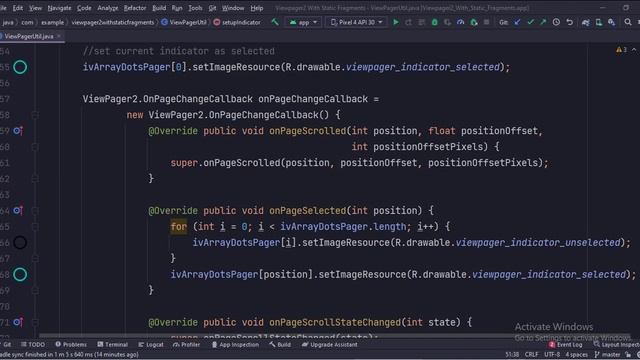This screenshot has height=360, width=640.
Task: Click the drawable preview gutter icon on line 68
Action: tap(20, 274)
